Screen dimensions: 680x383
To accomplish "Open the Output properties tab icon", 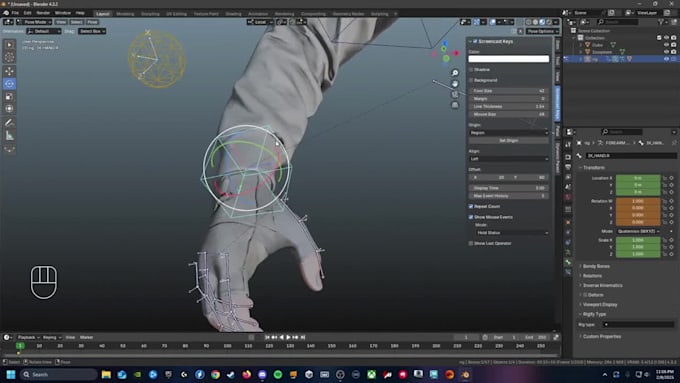I will (x=568, y=167).
